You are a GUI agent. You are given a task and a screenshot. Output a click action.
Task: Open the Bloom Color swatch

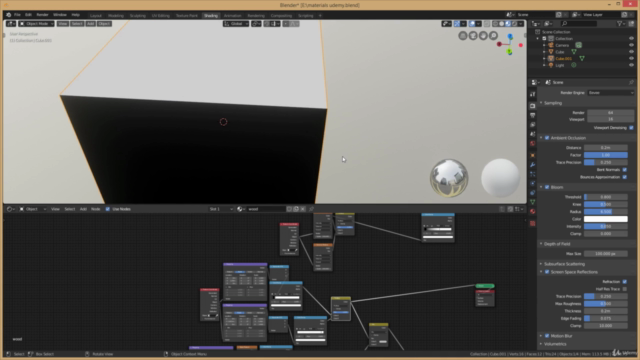pyautogui.click(x=606, y=219)
